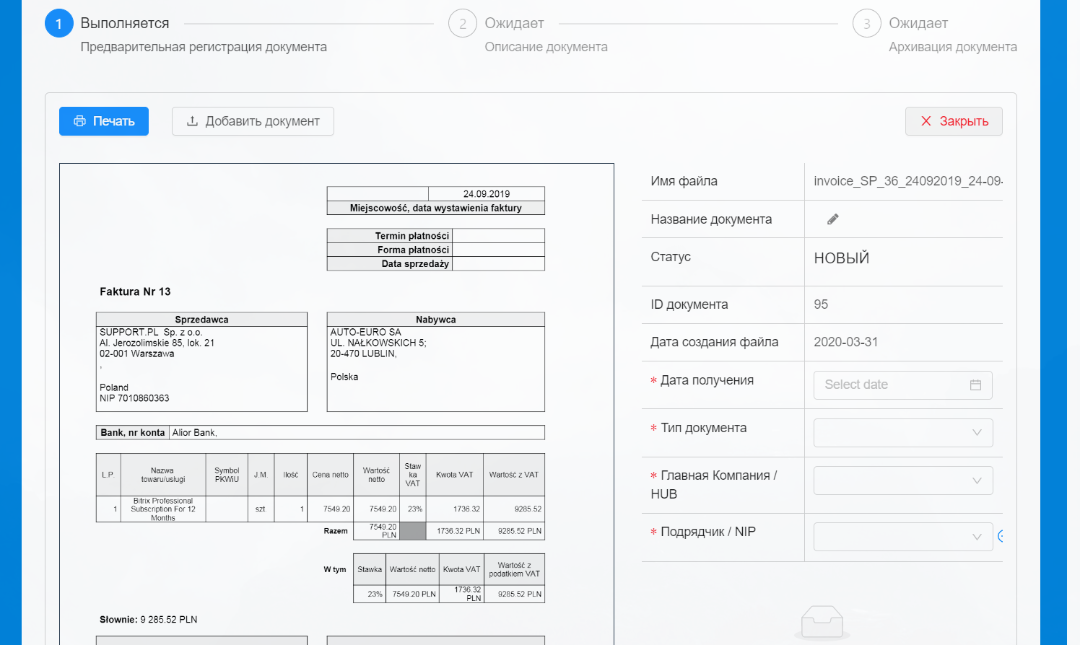Click the Data sprzedaży row label
Image resolution: width=1080 pixels, height=645 pixels.
pyautogui.click(x=415, y=264)
